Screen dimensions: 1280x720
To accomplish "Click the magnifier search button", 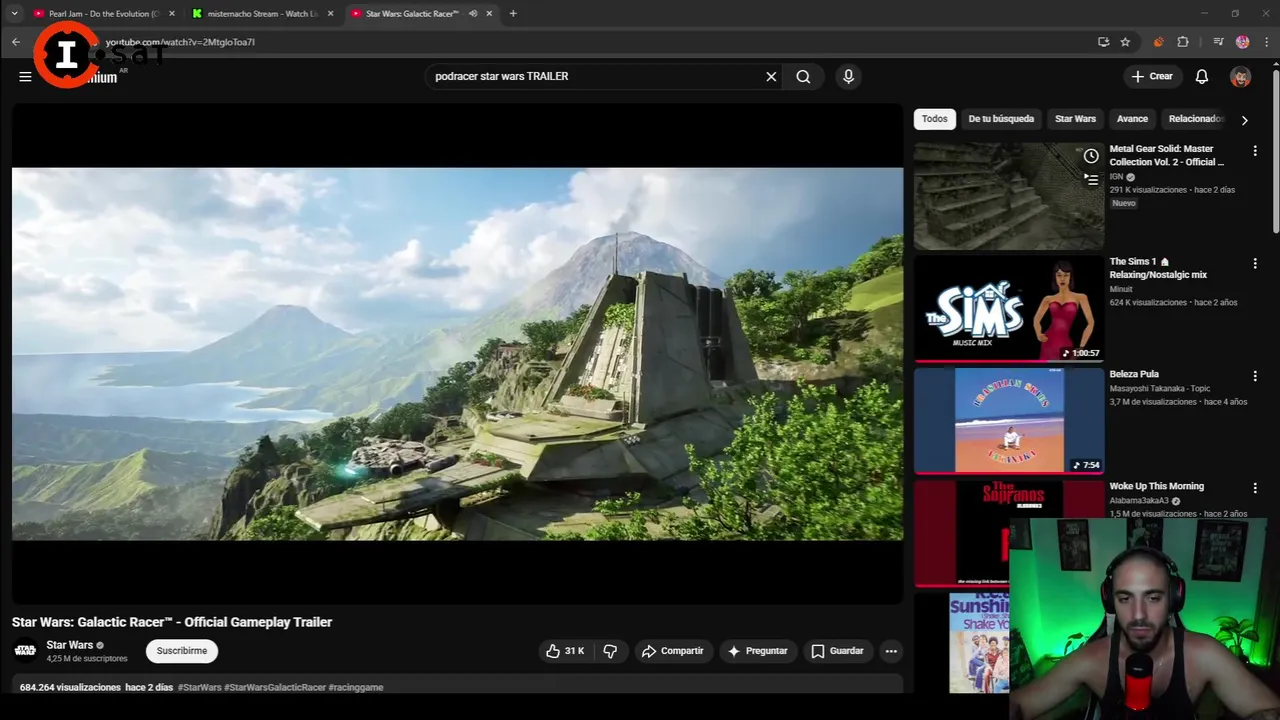I will [803, 76].
